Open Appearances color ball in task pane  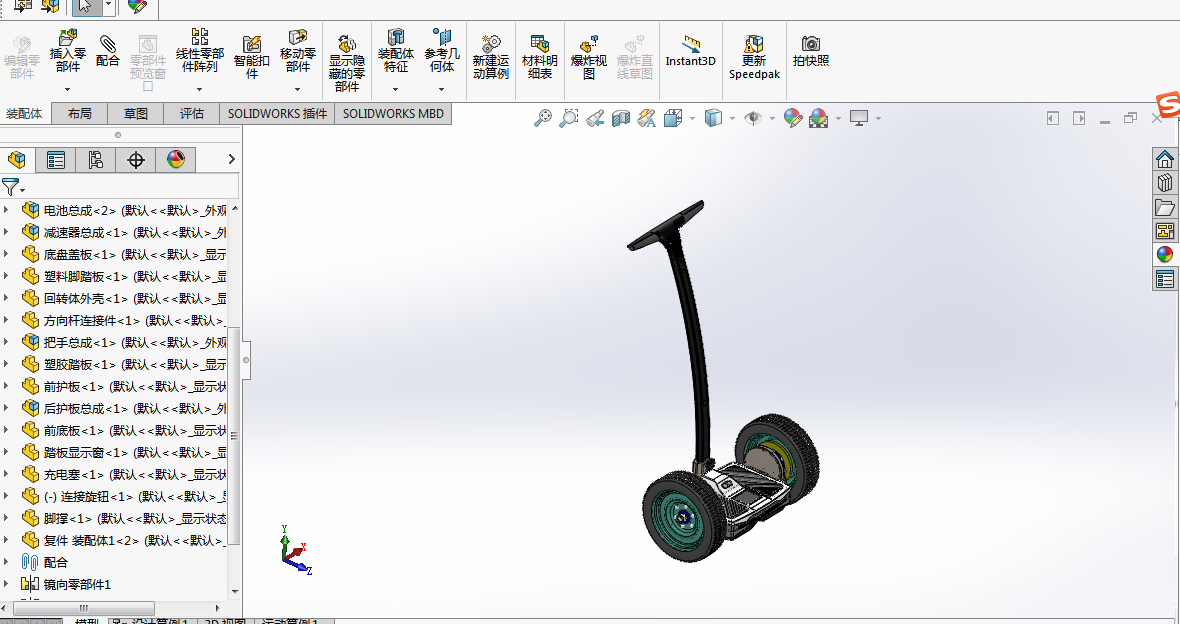(x=1165, y=255)
